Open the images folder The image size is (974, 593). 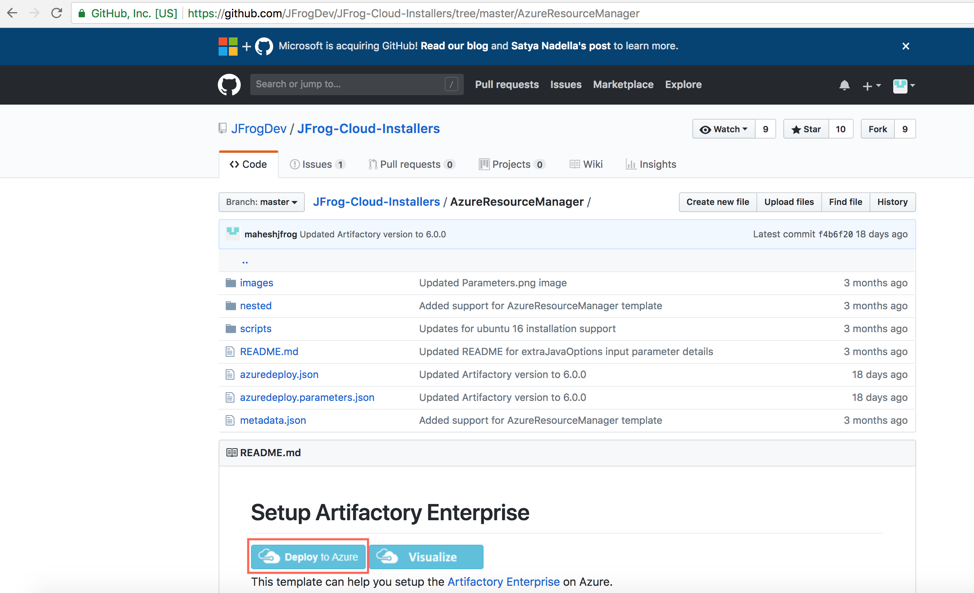(257, 282)
